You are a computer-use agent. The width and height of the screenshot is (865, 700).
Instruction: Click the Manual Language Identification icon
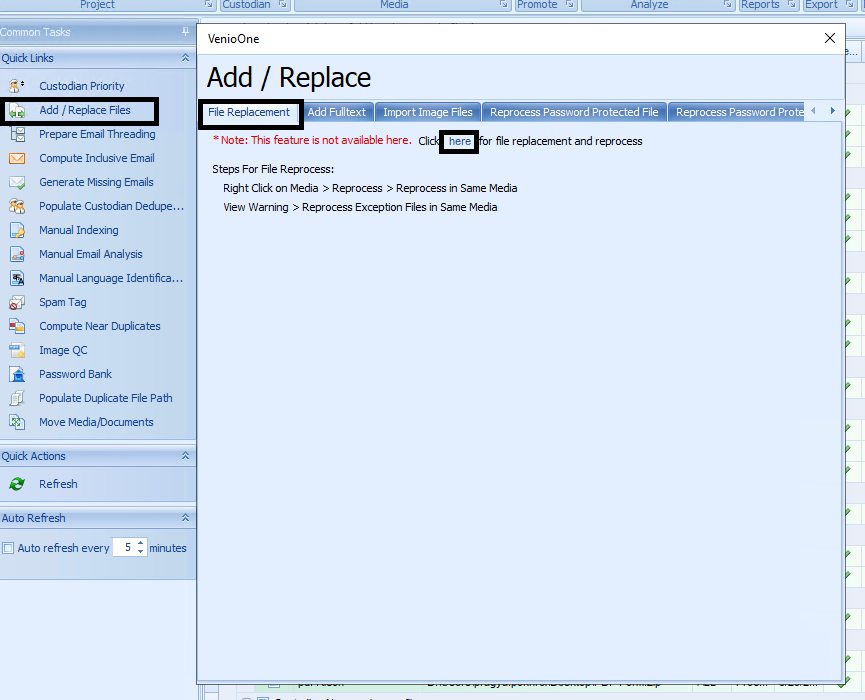click(17, 278)
